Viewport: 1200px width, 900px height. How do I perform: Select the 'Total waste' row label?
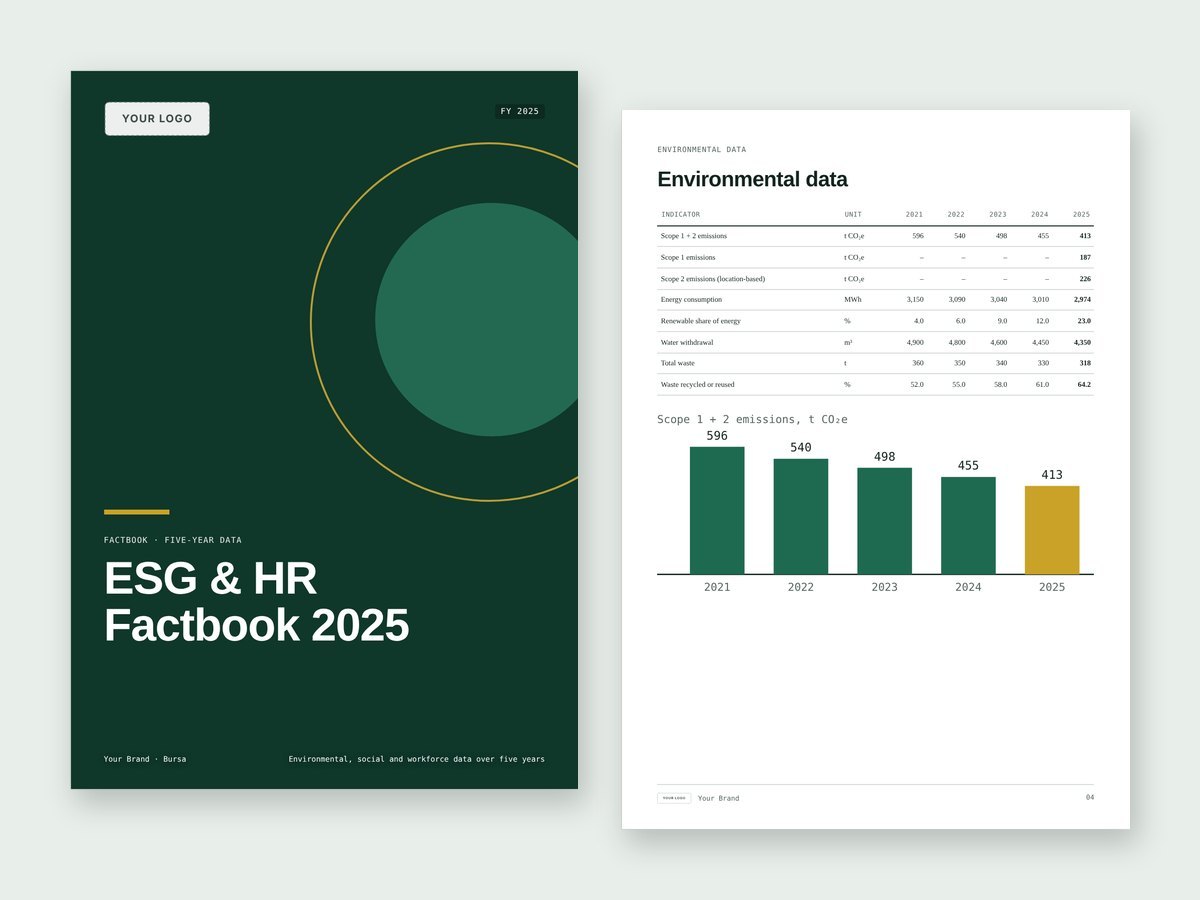click(x=678, y=363)
